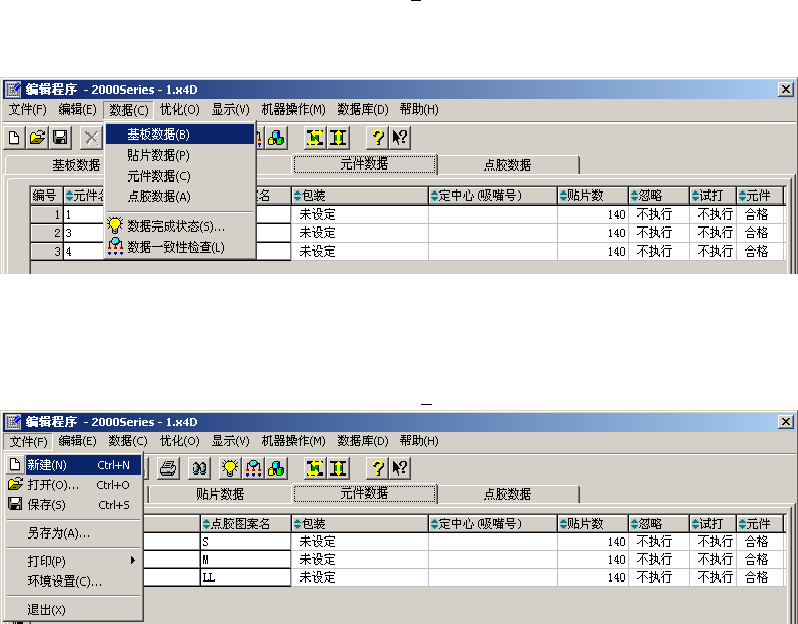
Task: Click yellow vertical-arrow icon in the 数据-menu window toolbar
Action: [x=338, y=137]
